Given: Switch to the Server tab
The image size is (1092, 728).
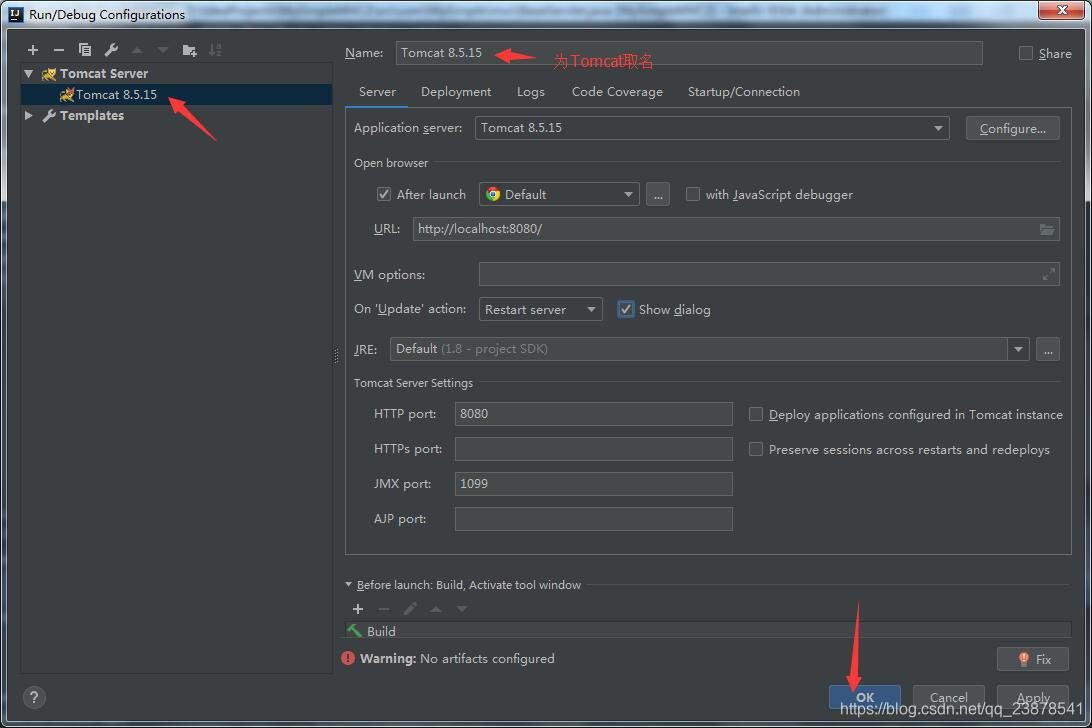Looking at the screenshot, I should (x=377, y=92).
